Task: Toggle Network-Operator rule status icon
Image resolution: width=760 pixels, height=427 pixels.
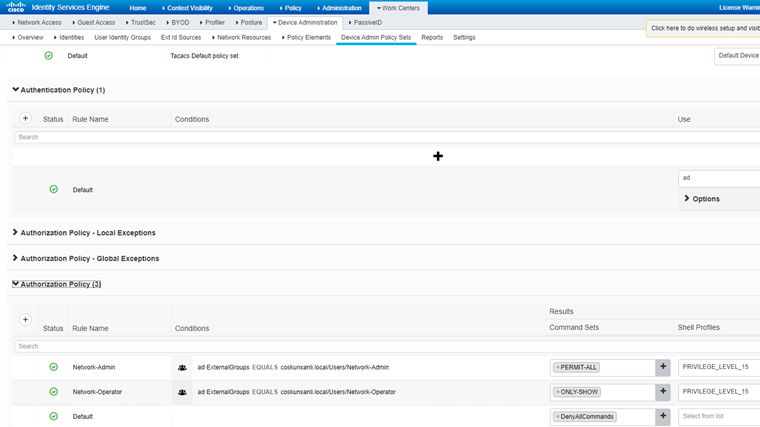Action: (54, 392)
